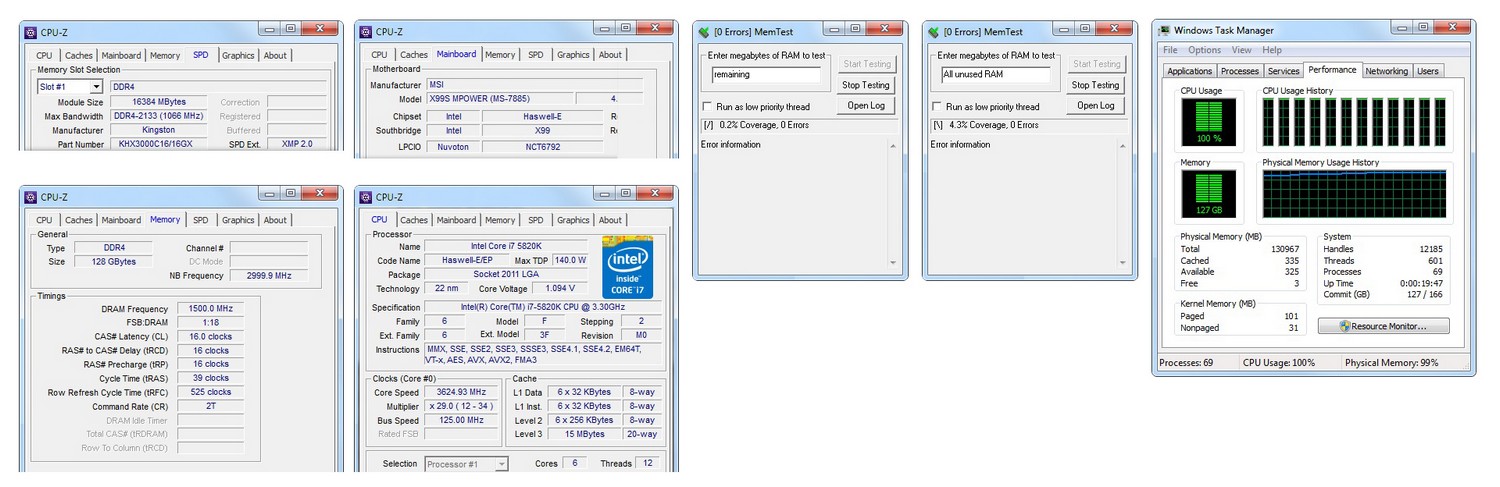Click Stop Testing in the 'remaining' MemTest window
This screenshot has width=1500, height=487.
(866, 85)
